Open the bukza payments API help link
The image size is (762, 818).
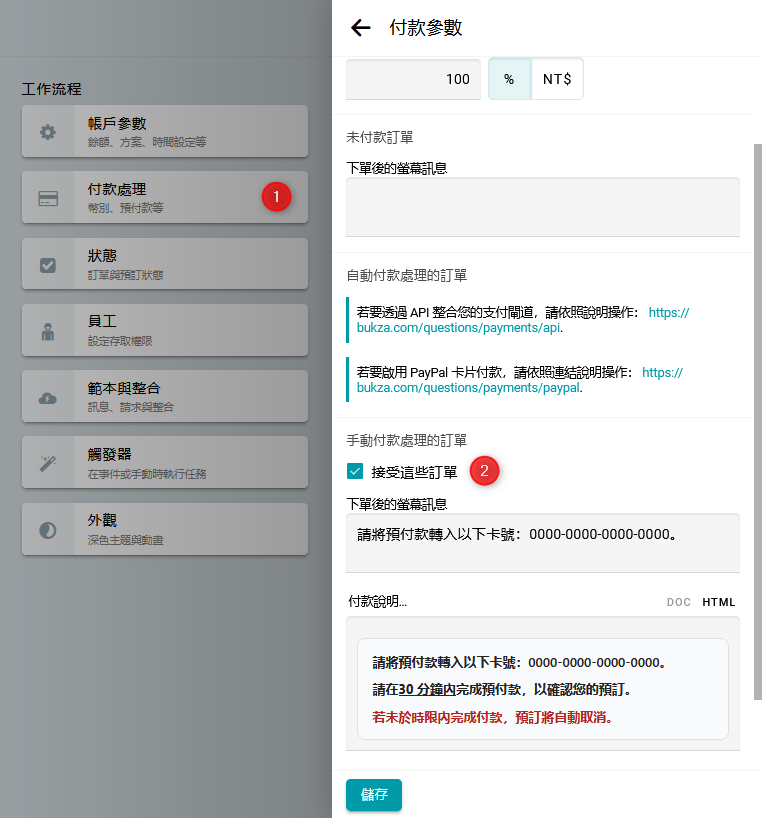pyautogui.click(x=458, y=328)
